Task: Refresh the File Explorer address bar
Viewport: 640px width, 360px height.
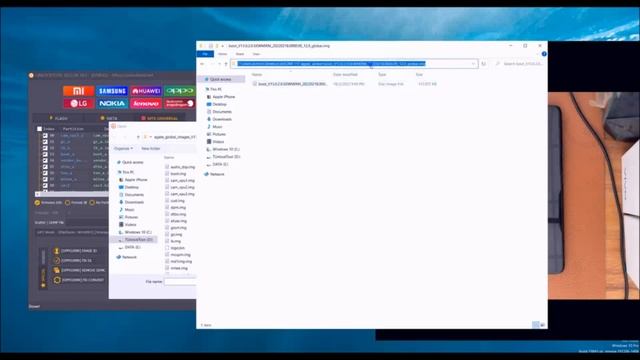Action: (484, 64)
